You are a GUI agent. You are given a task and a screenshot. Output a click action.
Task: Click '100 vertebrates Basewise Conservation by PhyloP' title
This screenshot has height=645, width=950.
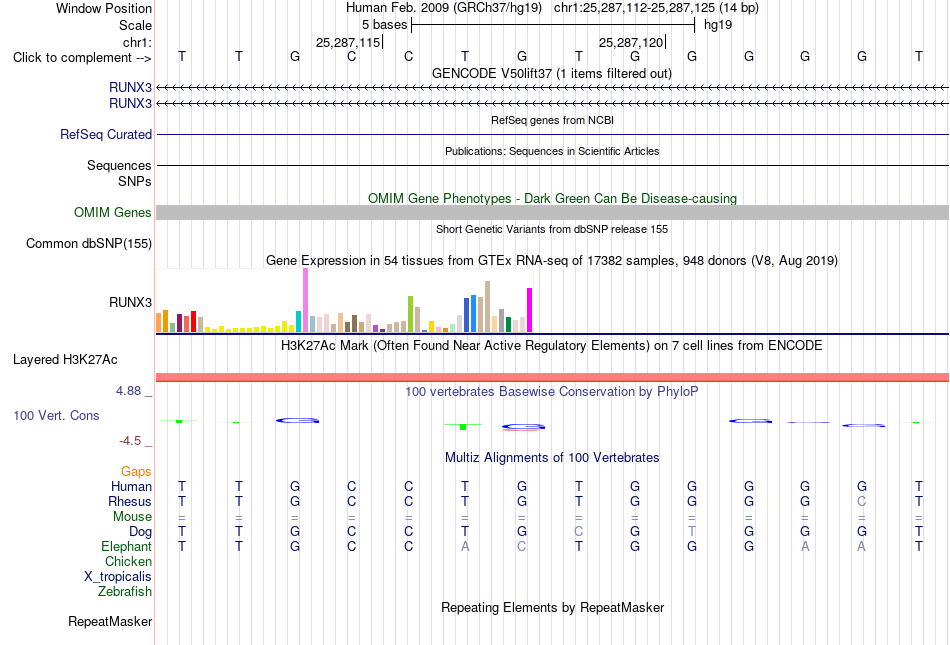tap(552, 392)
